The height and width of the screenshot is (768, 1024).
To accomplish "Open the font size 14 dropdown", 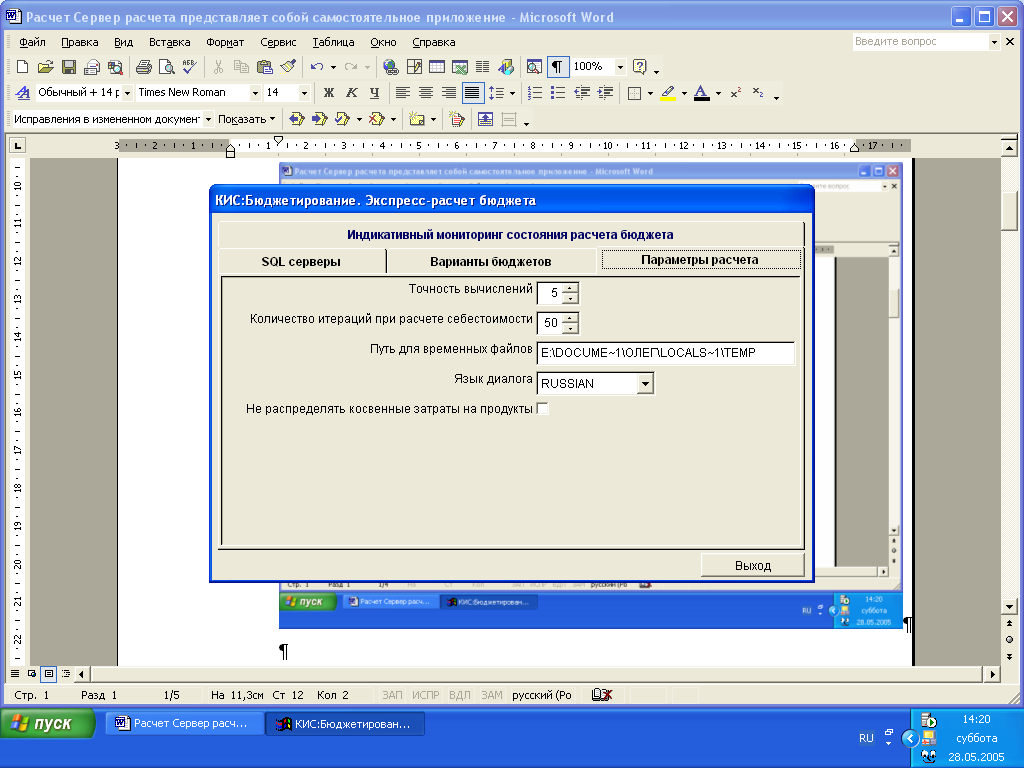I will [304, 93].
